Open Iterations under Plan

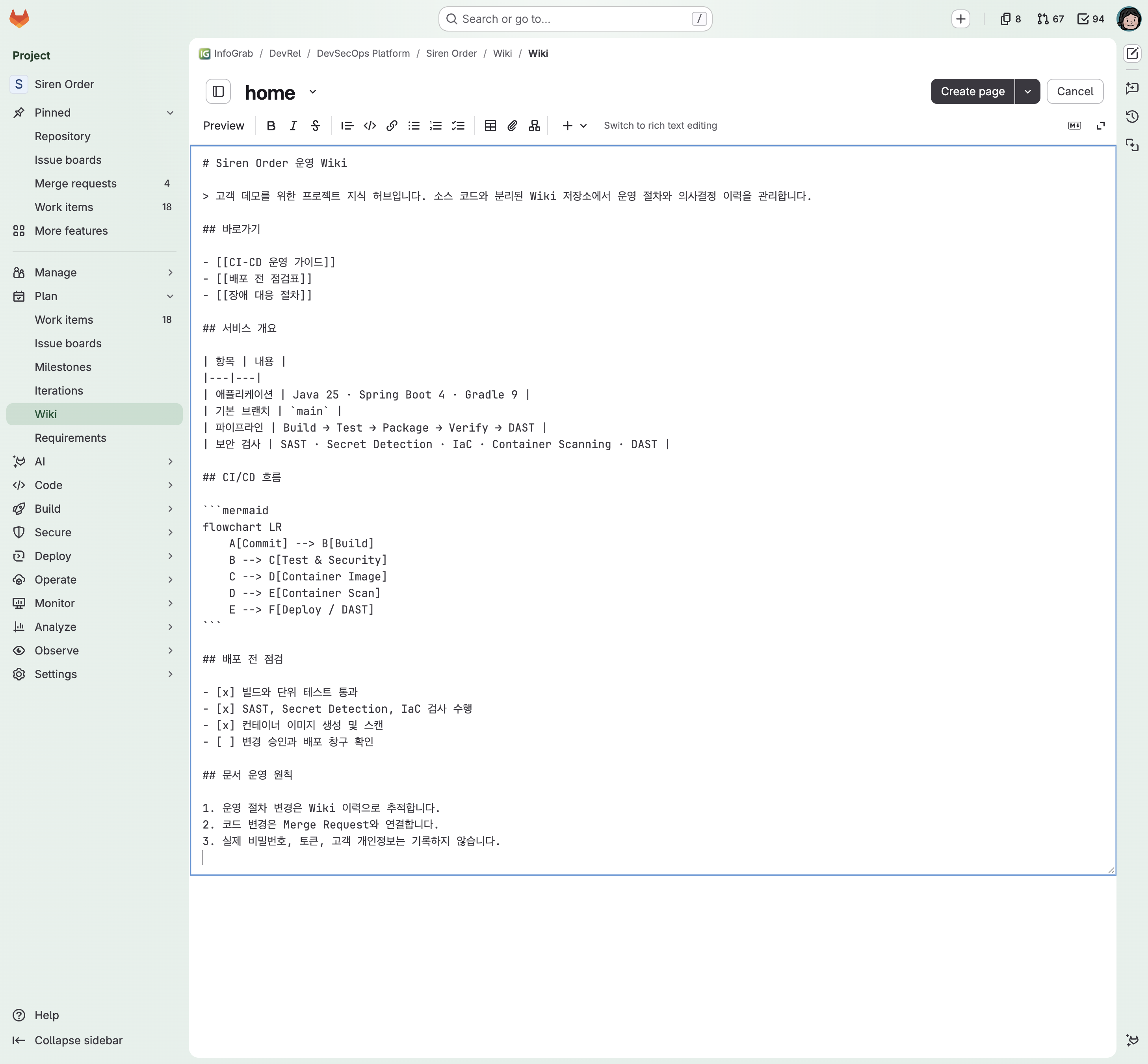95,391
